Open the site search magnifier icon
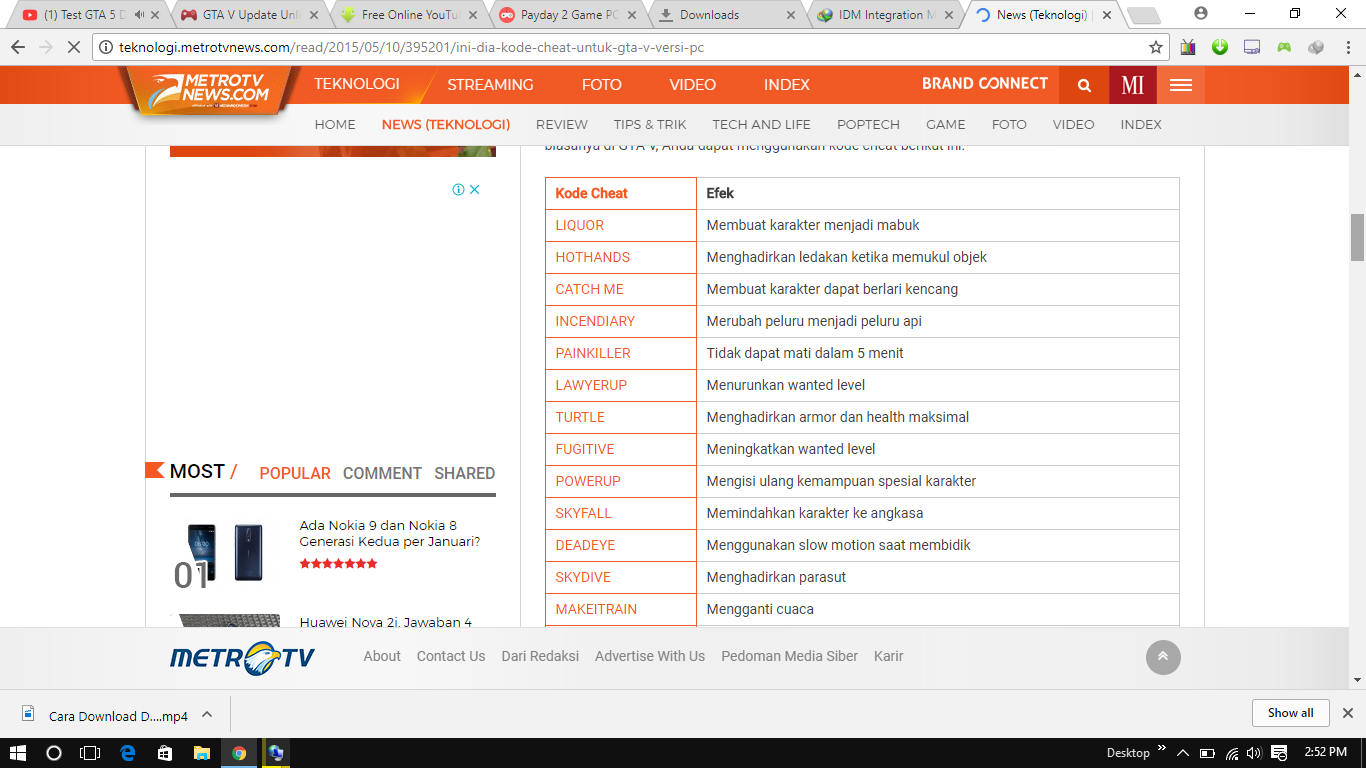Viewport: 1366px width, 768px height. (x=1084, y=85)
